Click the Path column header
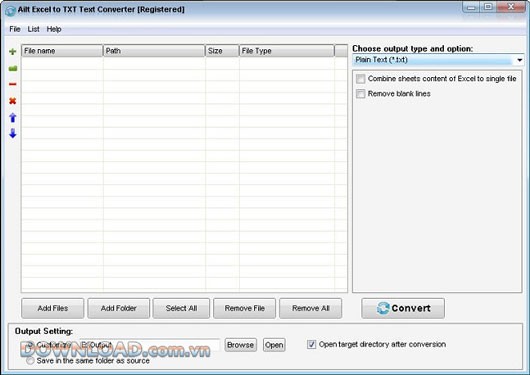 [x=154, y=51]
